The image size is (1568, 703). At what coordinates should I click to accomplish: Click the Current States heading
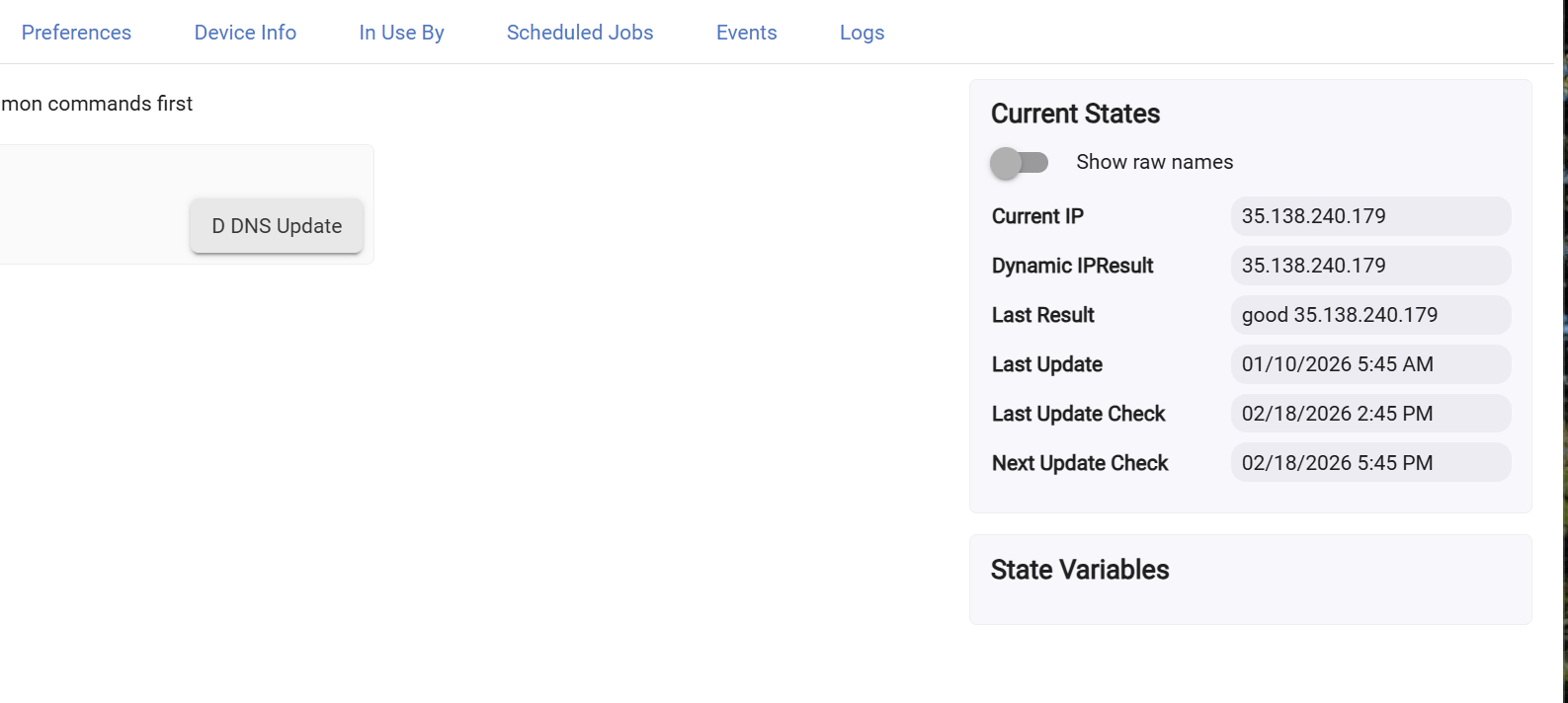tap(1075, 114)
